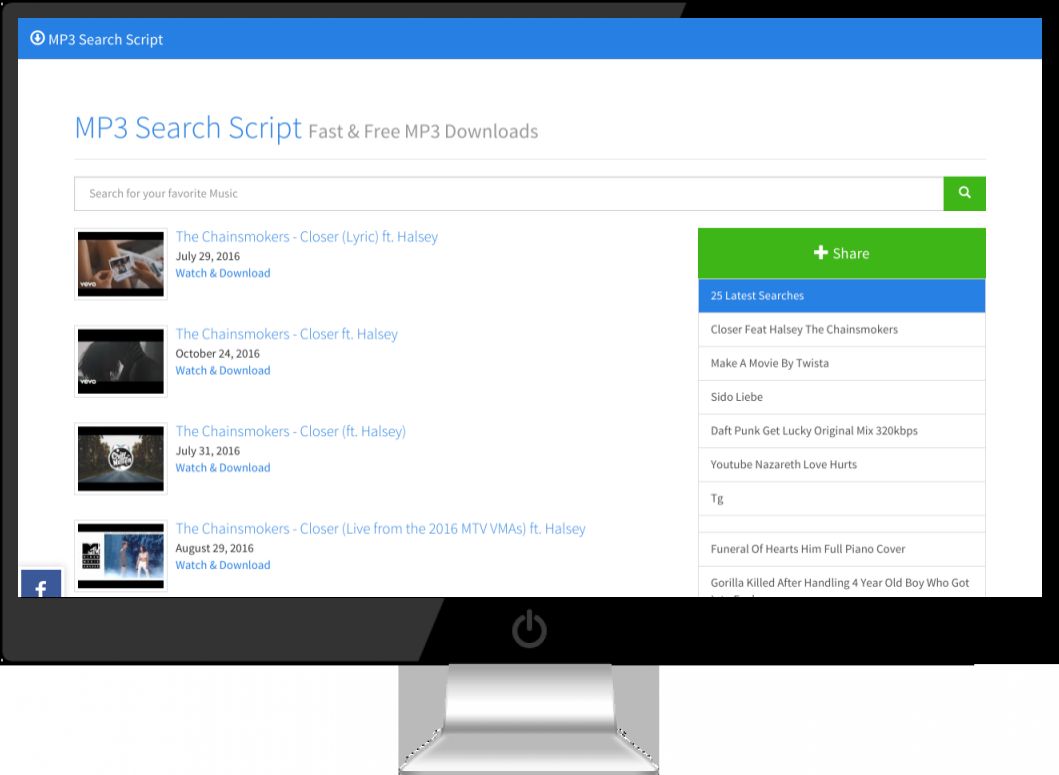Click the search input field

tap(500, 193)
